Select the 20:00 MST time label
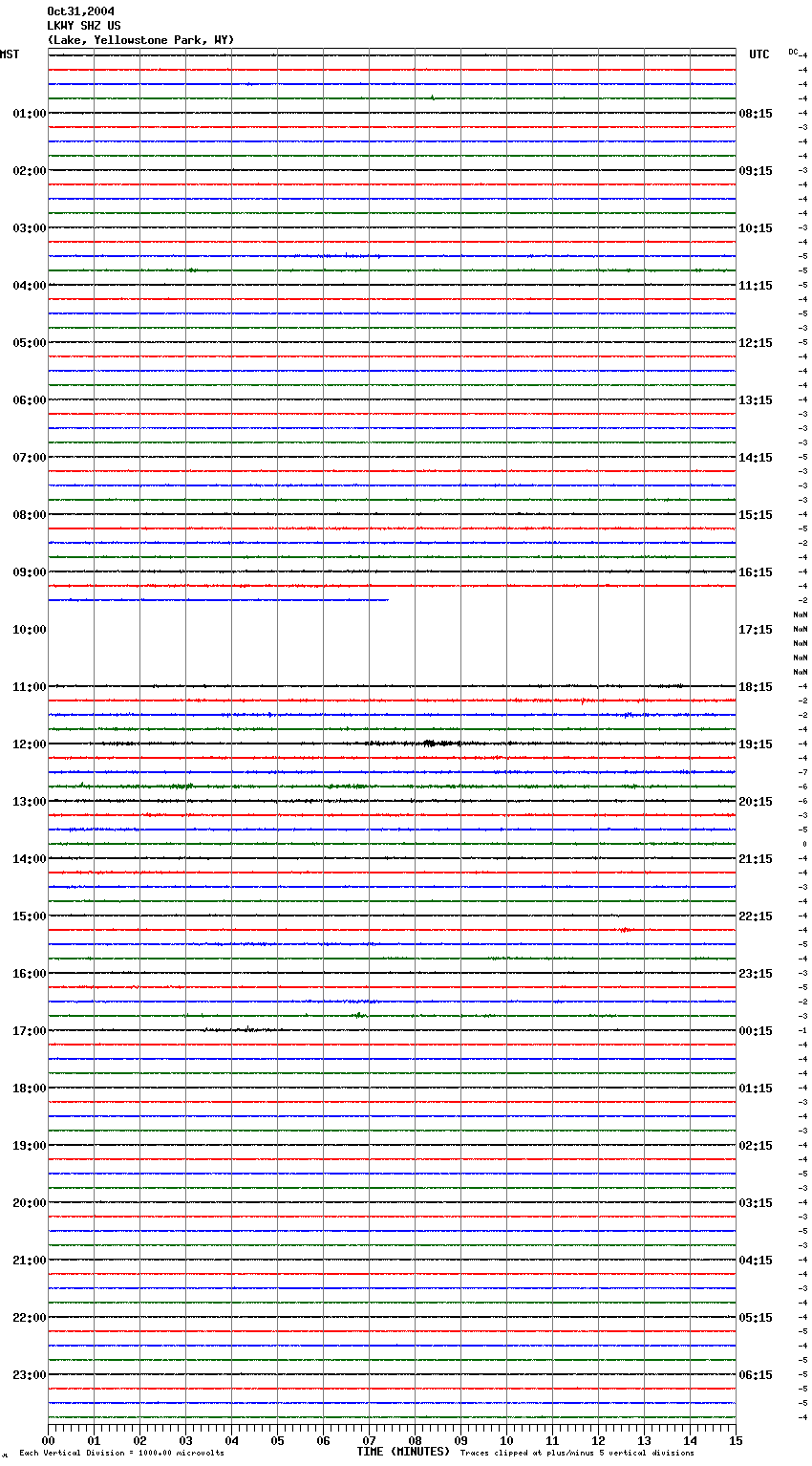The image size is (812, 1466). 30,1203
